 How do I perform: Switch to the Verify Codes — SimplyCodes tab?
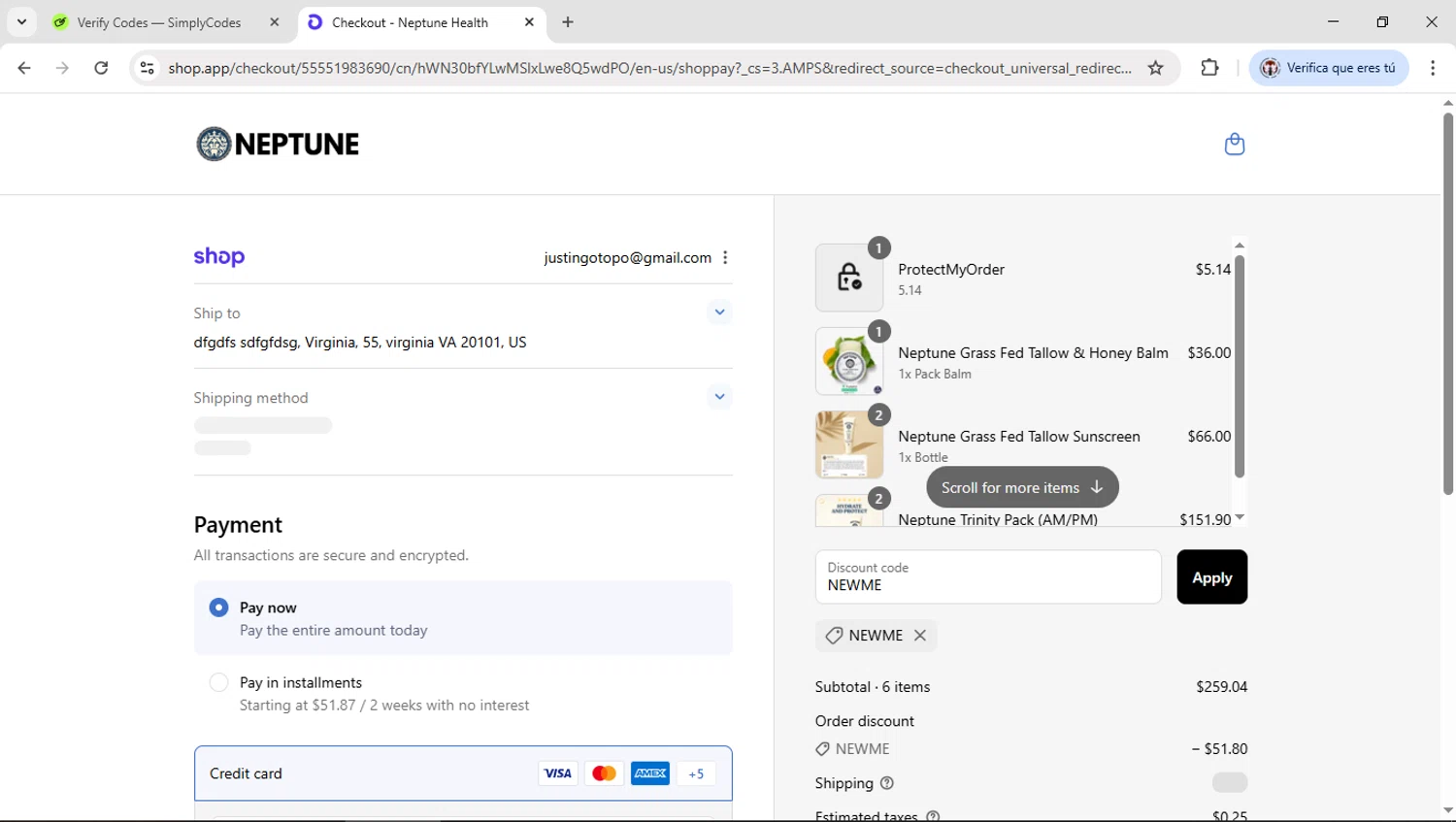tap(166, 22)
